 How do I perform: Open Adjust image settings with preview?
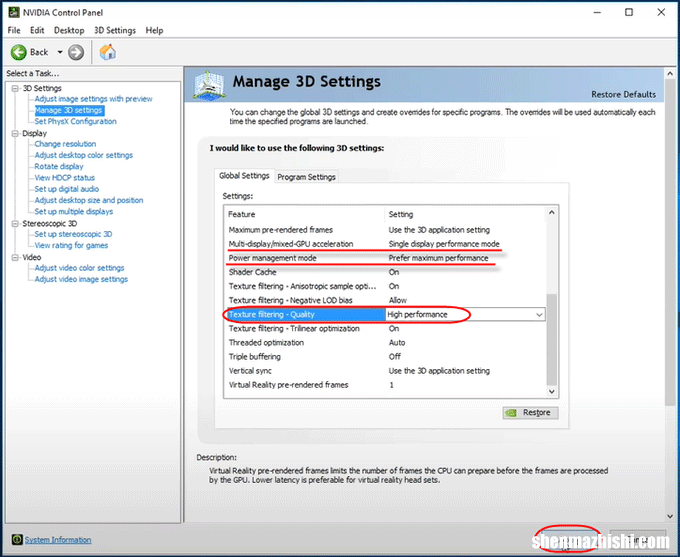[94, 99]
